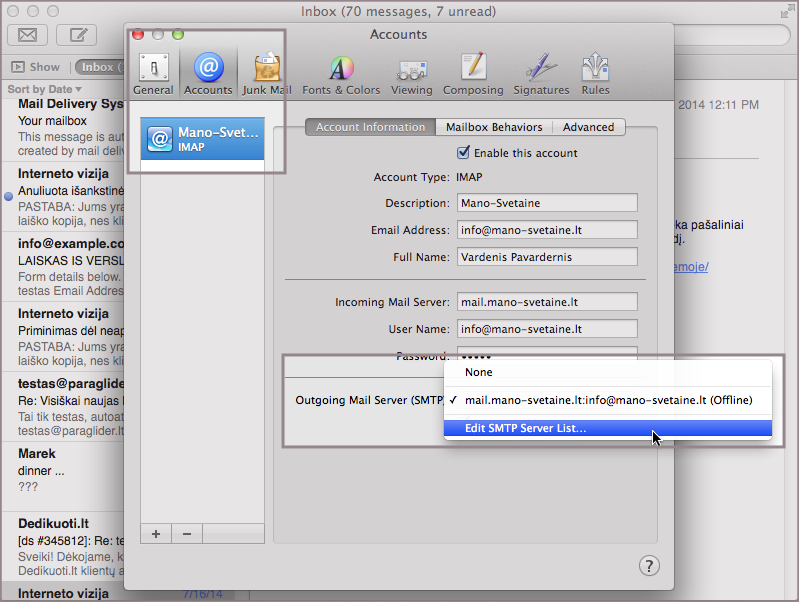Image resolution: width=799 pixels, height=602 pixels.
Task: Switch to Viewing preferences
Action: (x=412, y=74)
